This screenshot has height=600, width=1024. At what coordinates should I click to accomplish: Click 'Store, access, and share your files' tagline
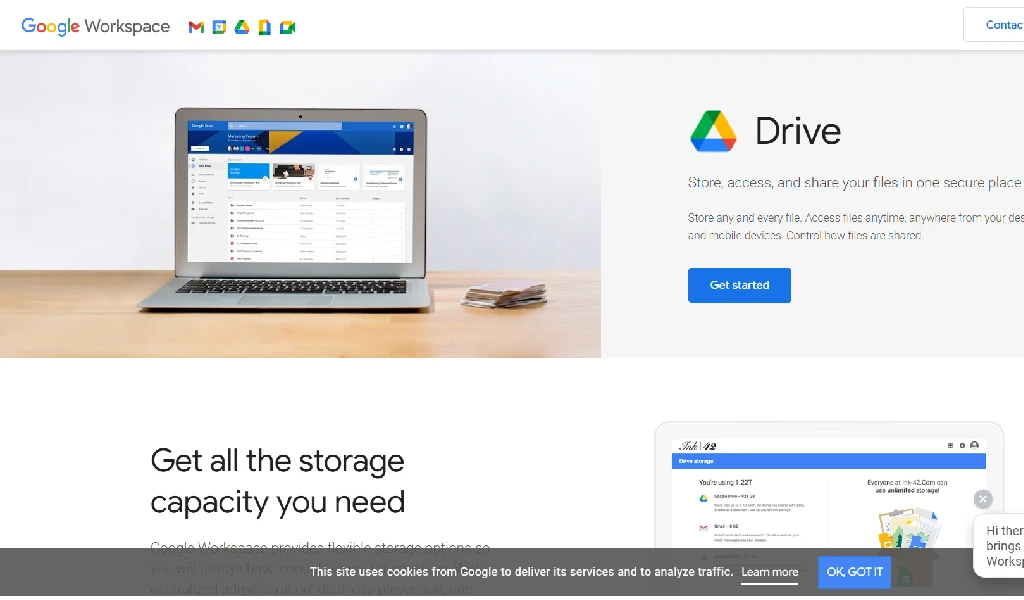coord(856,183)
